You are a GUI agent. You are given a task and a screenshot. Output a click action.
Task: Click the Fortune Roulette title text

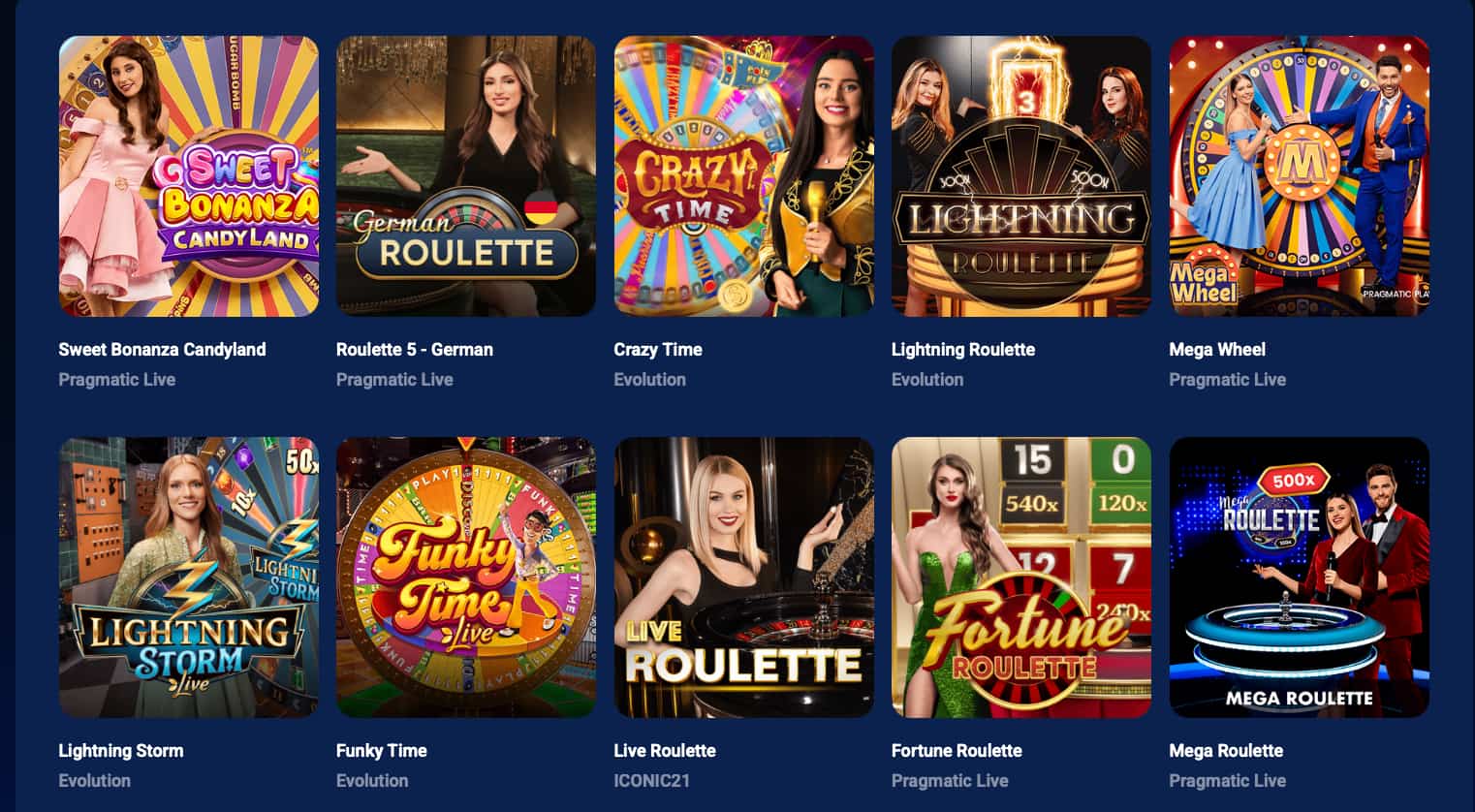tap(957, 751)
